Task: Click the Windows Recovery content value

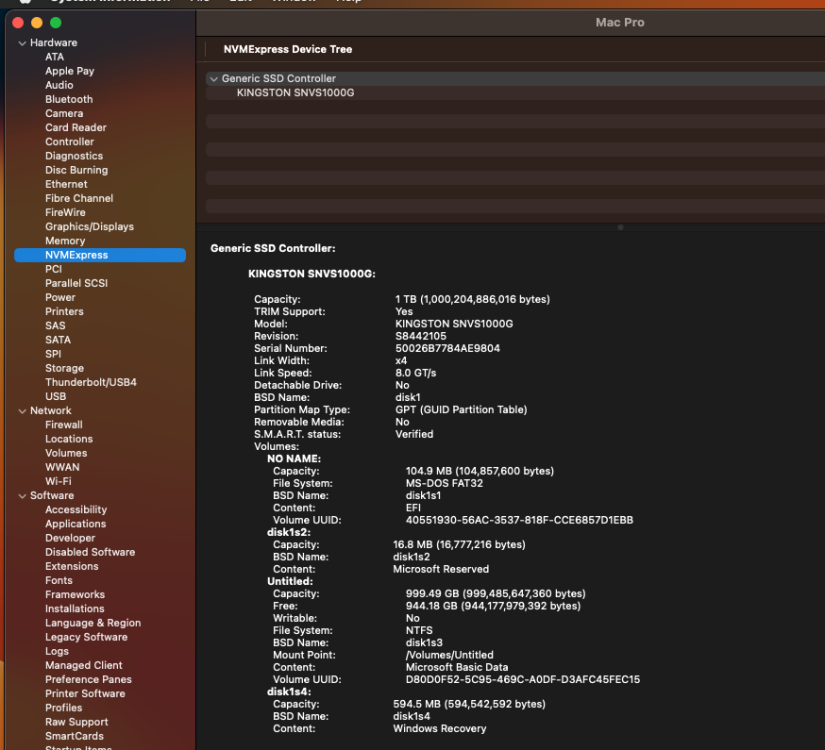Action: tap(439, 729)
